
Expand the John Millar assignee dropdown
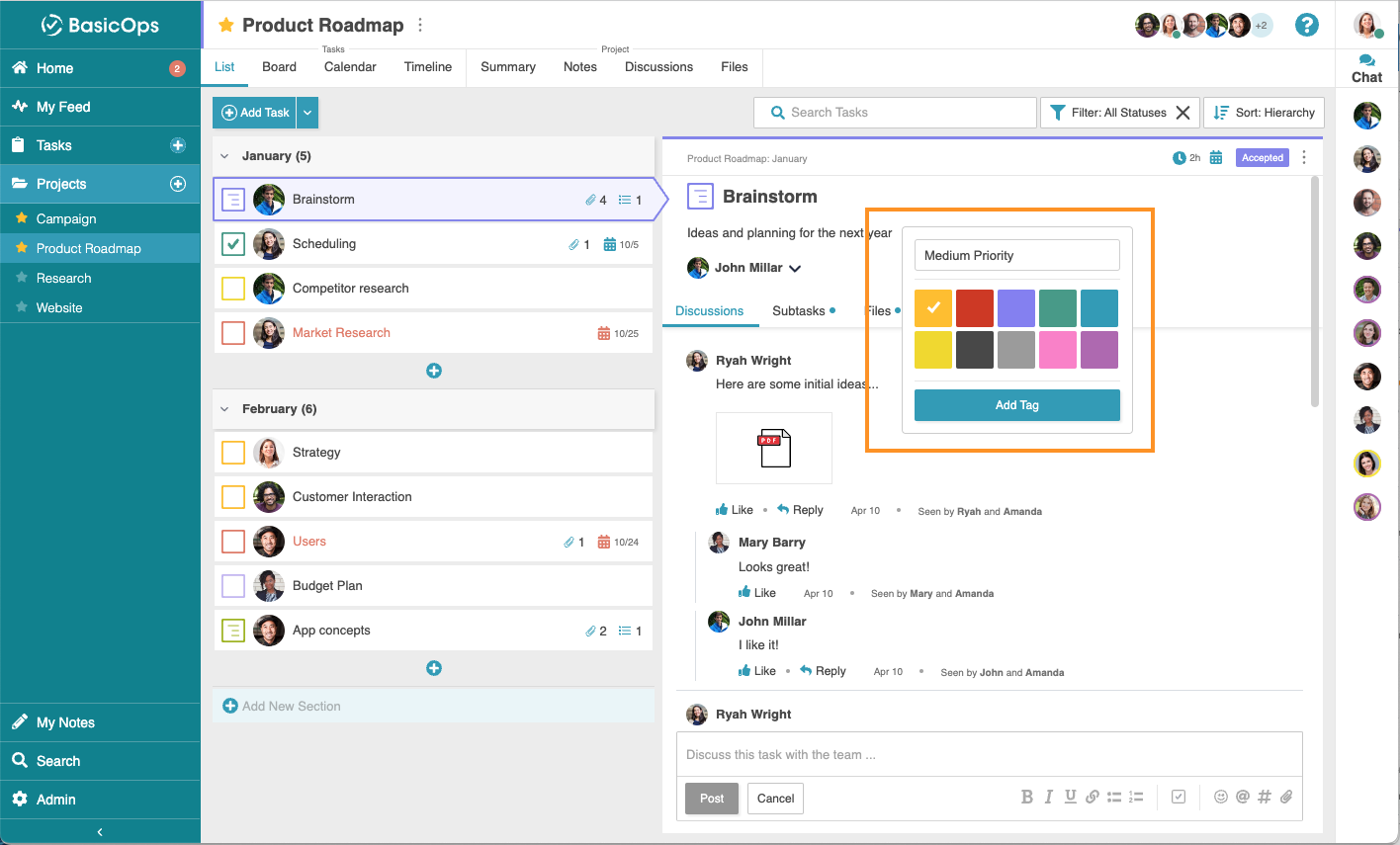pos(795,269)
